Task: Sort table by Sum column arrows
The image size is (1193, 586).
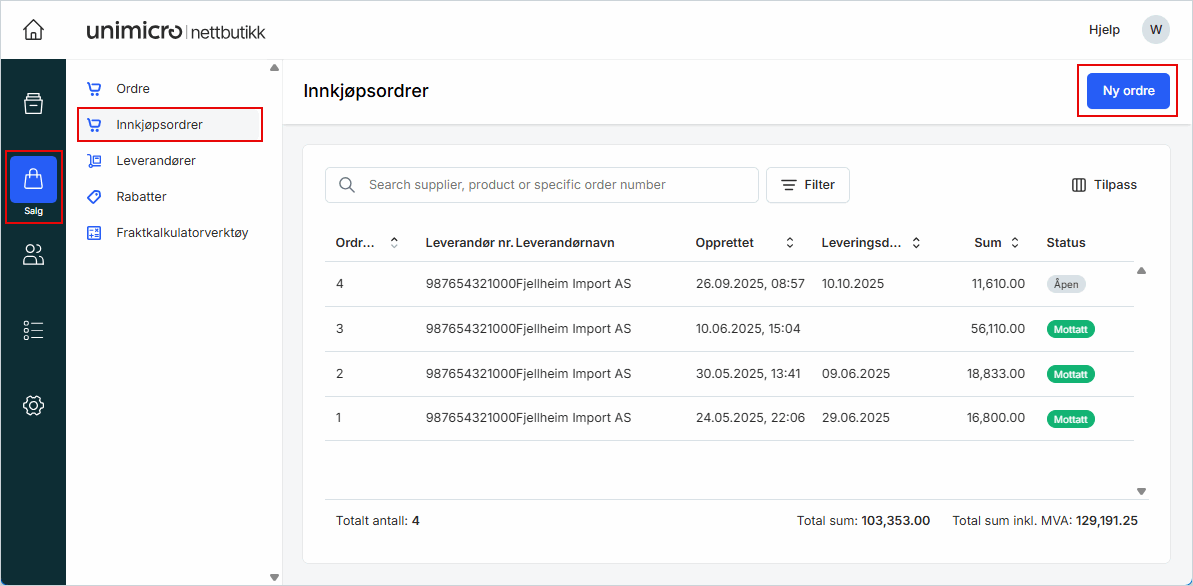Action: (1015, 243)
